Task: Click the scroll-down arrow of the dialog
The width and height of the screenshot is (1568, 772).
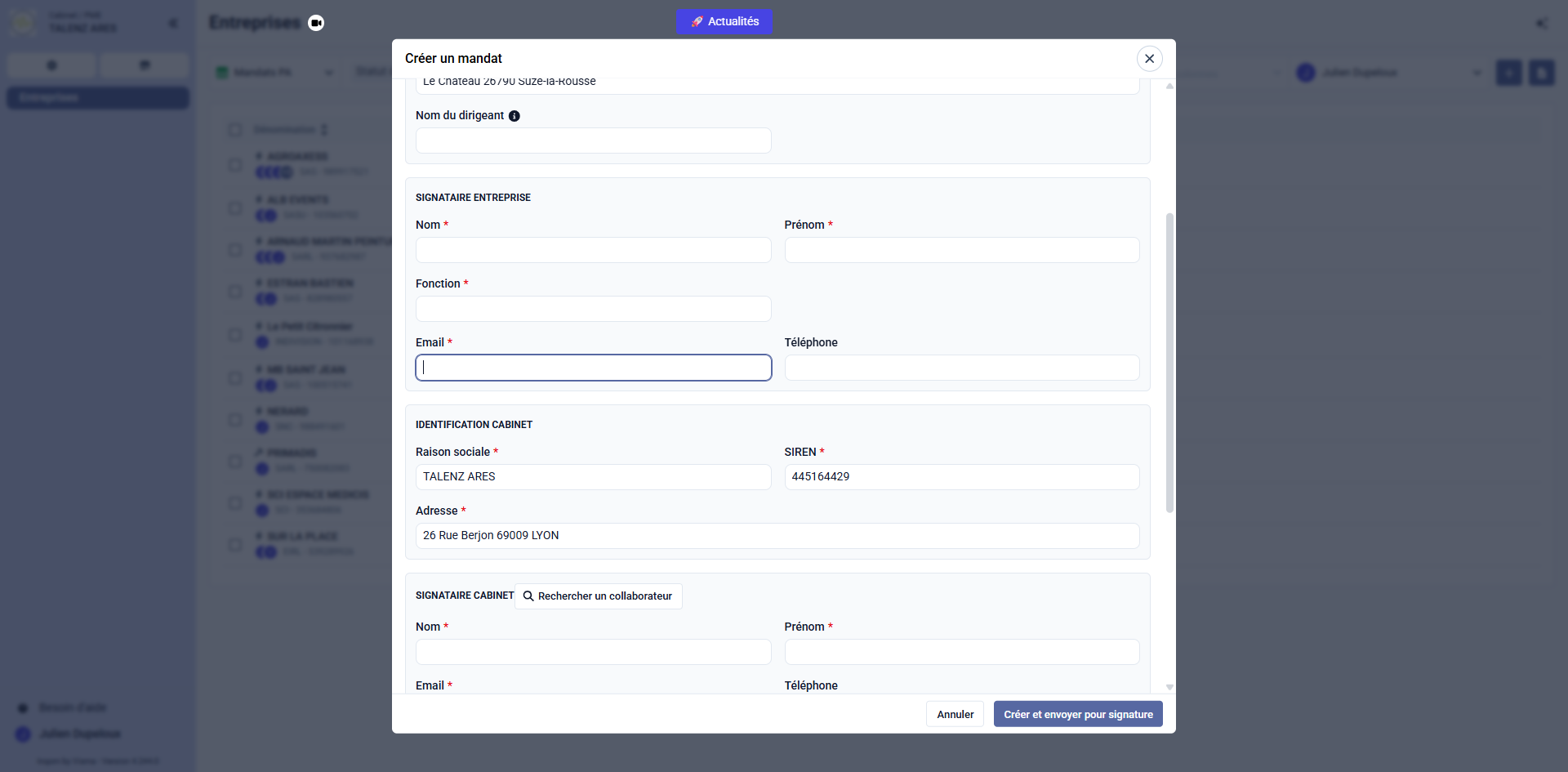Action: (x=1169, y=687)
